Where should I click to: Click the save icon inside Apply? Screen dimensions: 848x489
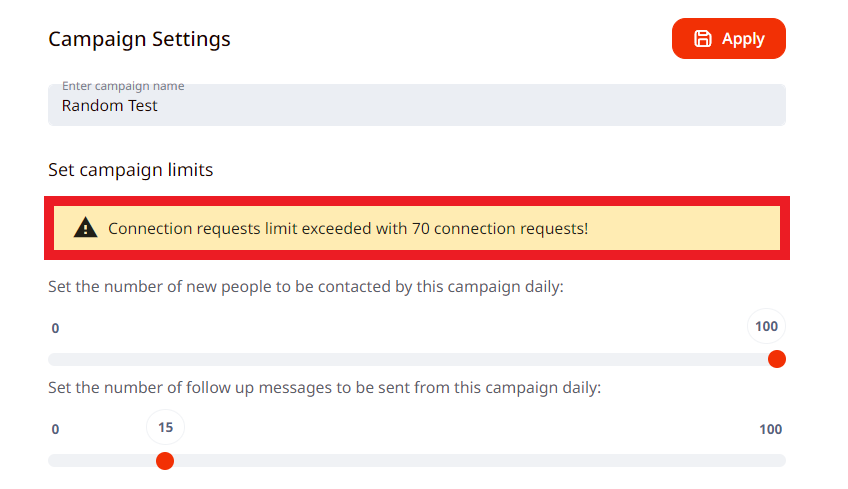[x=703, y=39]
